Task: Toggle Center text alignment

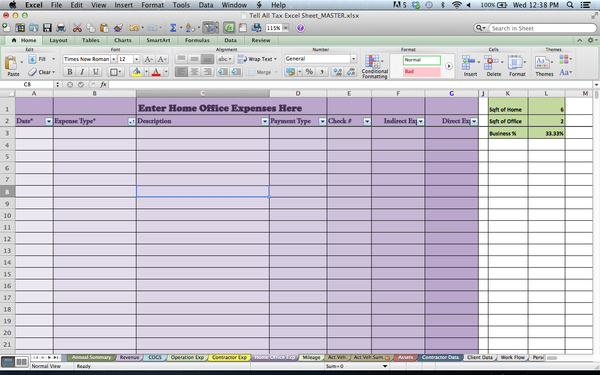Action: tap(194, 72)
